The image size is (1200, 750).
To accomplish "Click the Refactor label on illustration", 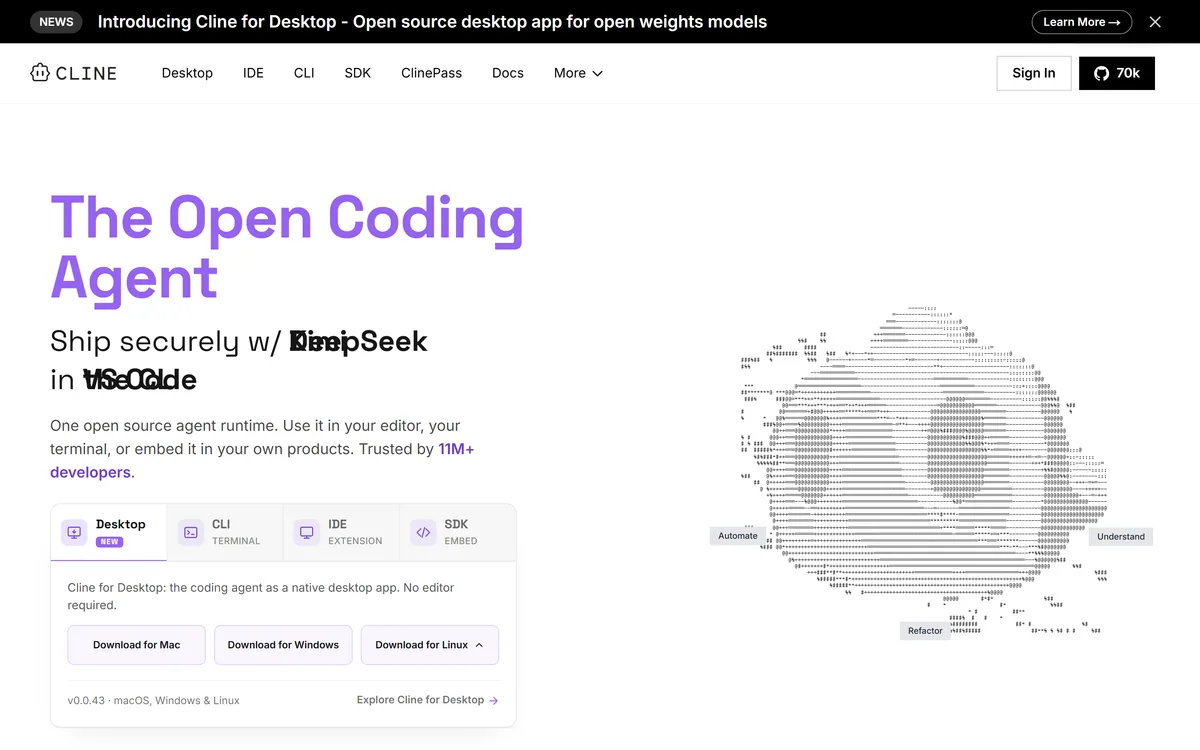I will pyautogui.click(x=925, y=631).
